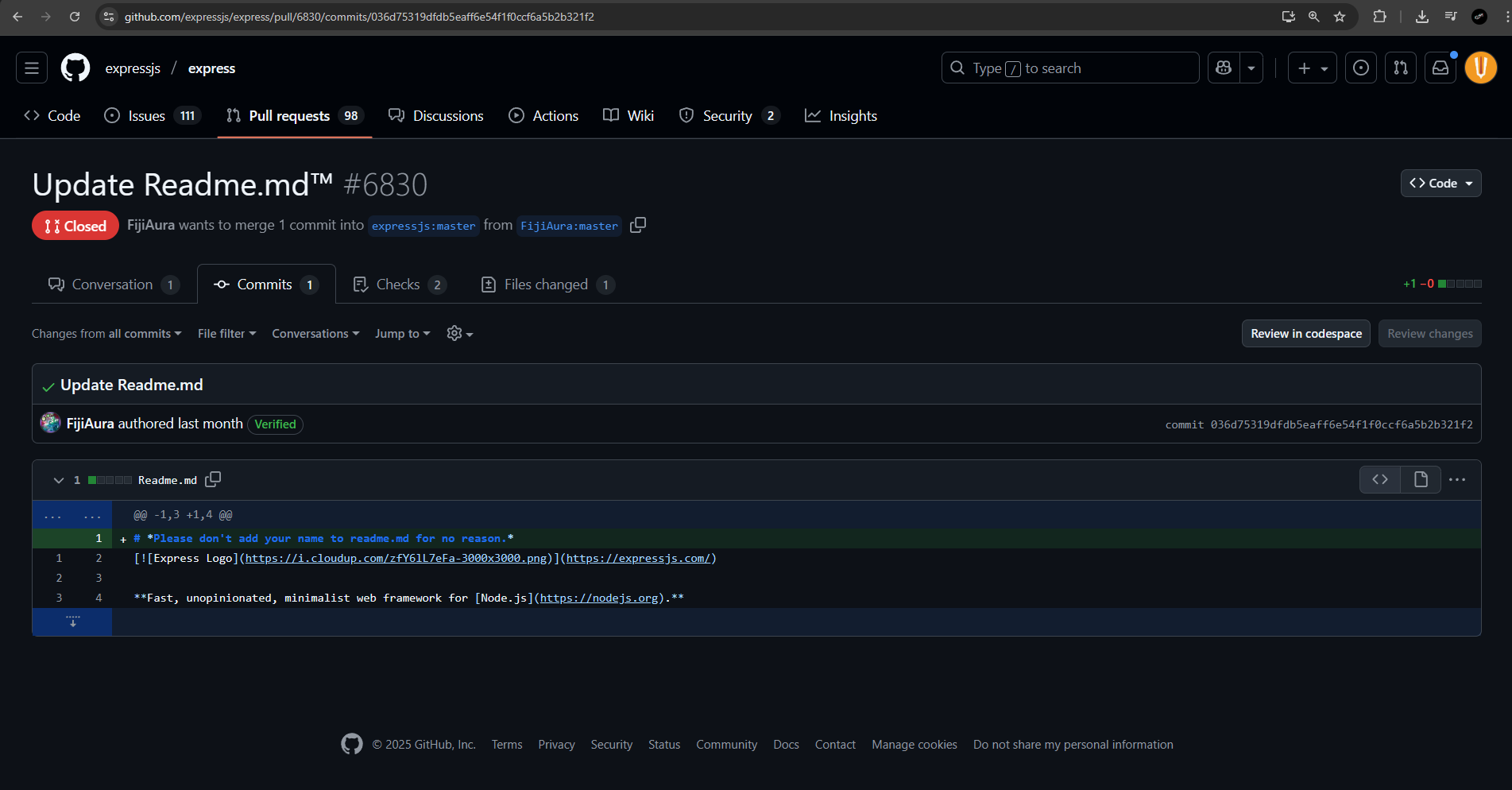Switch to the Files changed tab
Image resolution: width=1512 pixels, height=790 pixels.
tap(546, 284)
